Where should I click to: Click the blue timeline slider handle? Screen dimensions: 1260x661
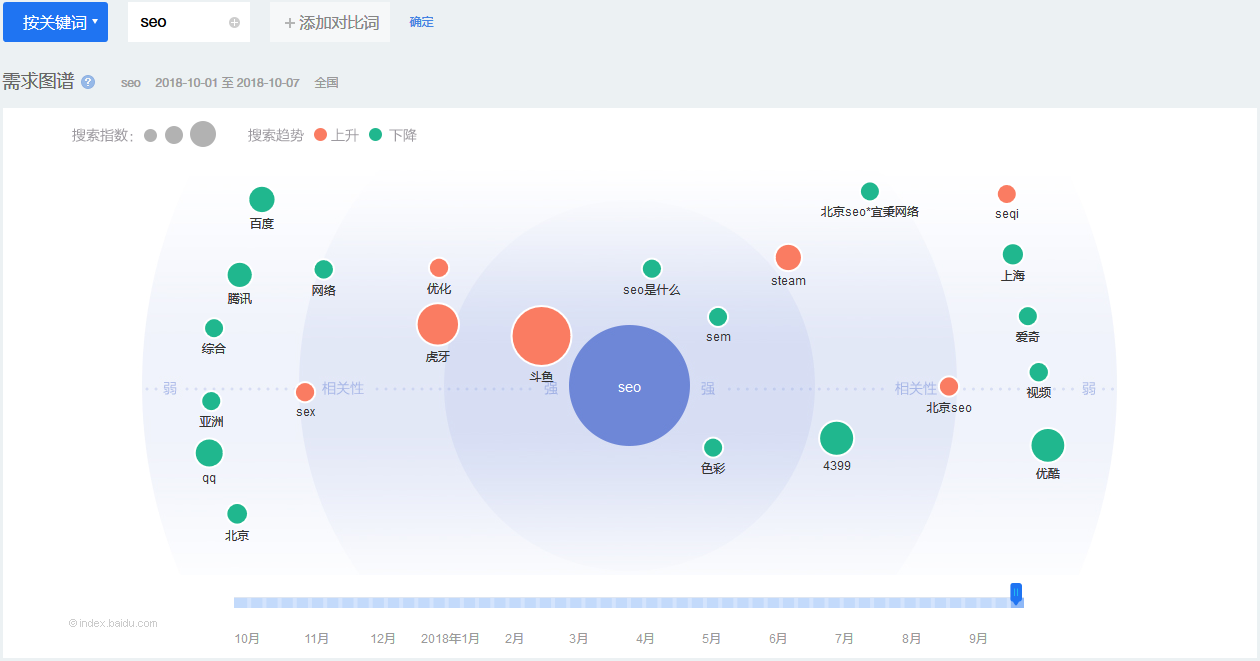click(x=1016, y=594)
